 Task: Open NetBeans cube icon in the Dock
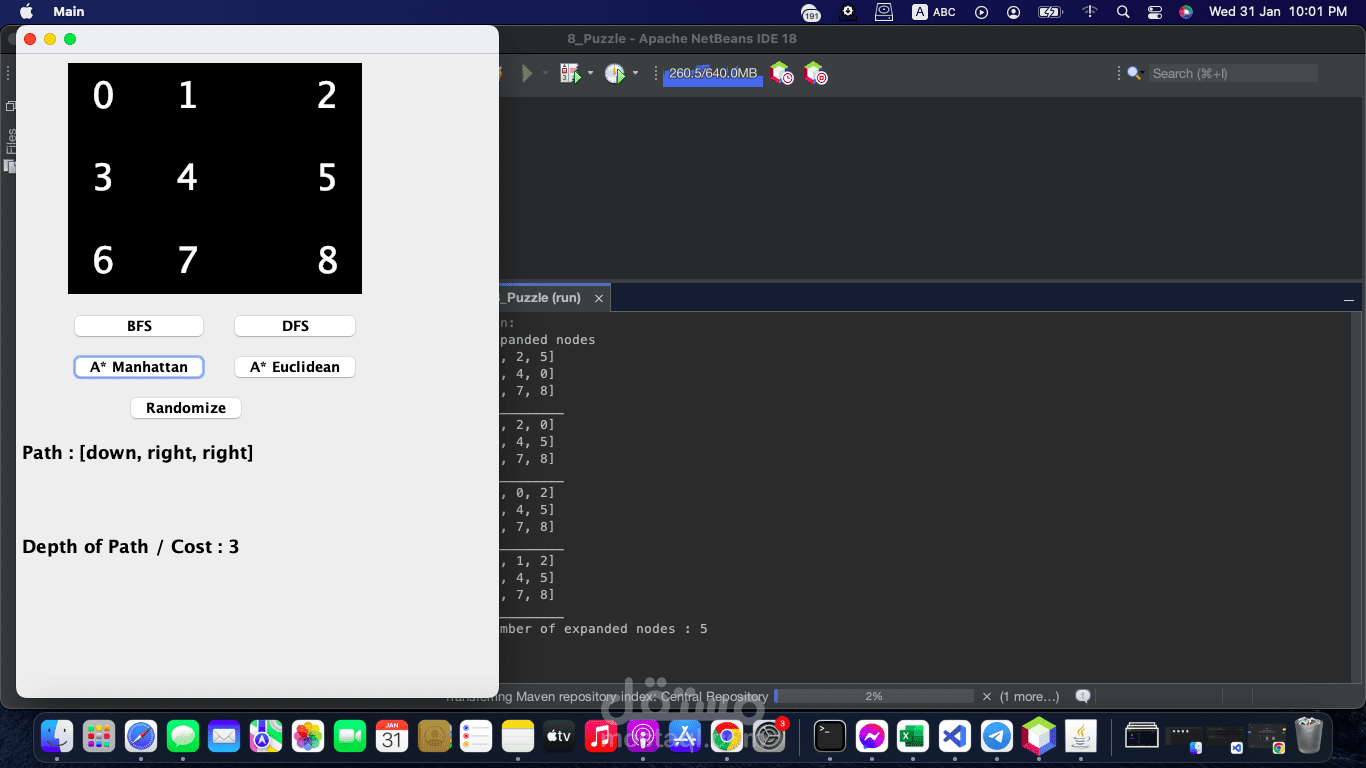pyautogui.click(x=1039, y=736)
